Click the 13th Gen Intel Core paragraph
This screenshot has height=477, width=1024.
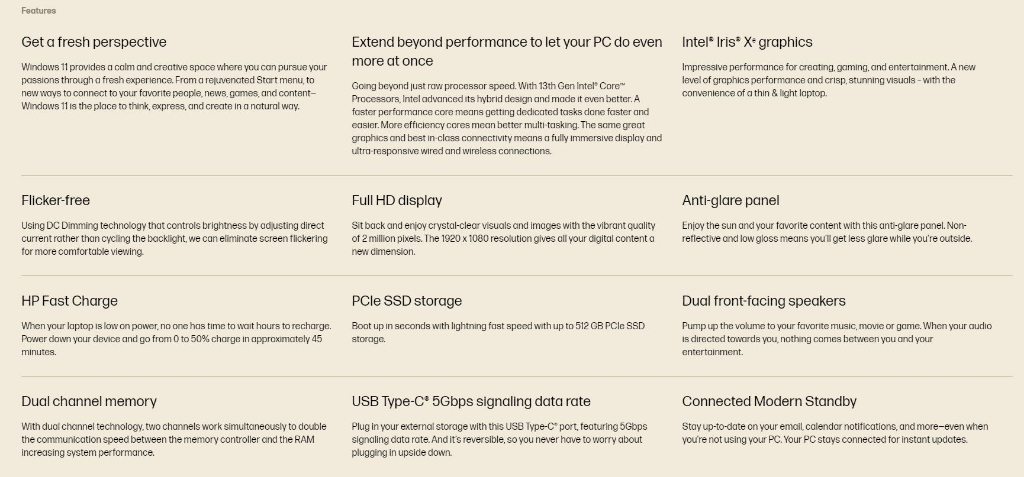tap(507, 118)
